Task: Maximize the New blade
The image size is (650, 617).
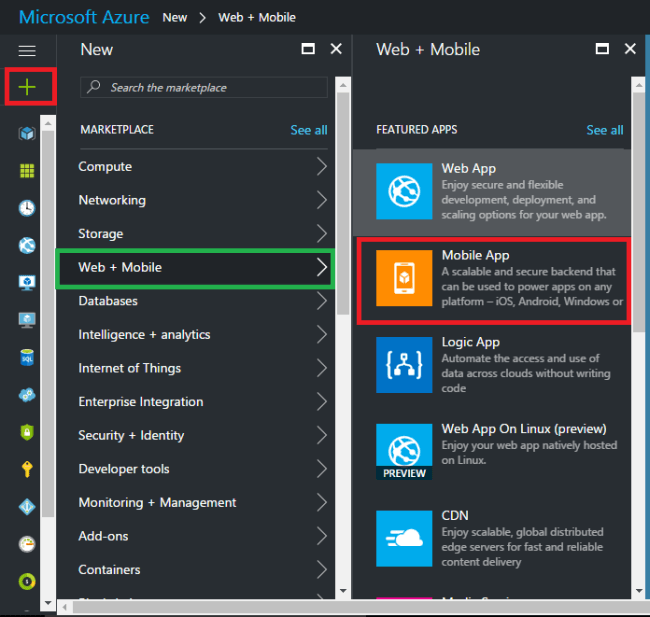Action: click(308, 49)
